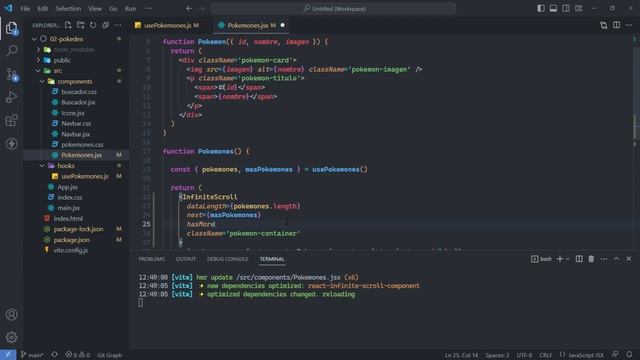Collapse the src folder
Image resolution: width=640 pixels, height=360 pixels.
pos(38,71)
